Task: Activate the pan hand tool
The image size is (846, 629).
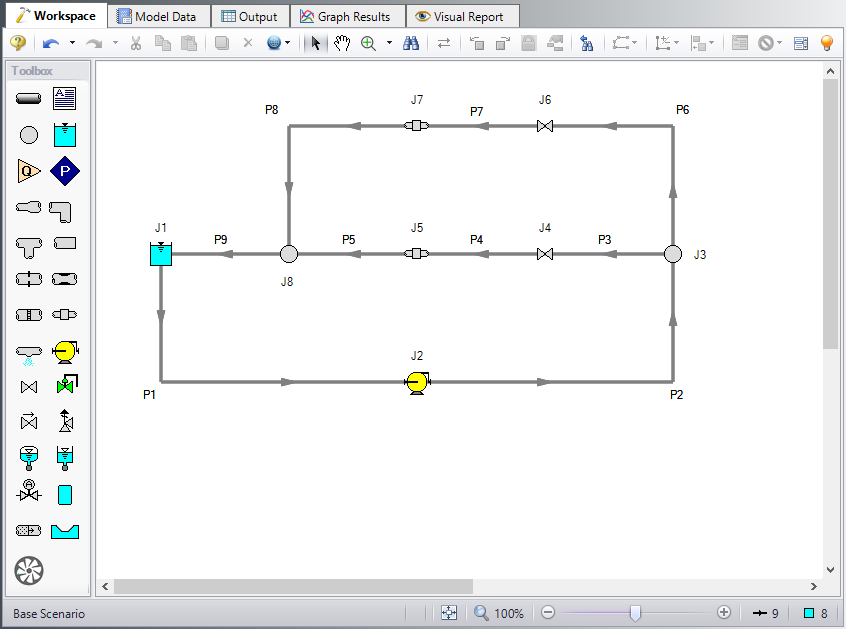Action: [342, 43]
